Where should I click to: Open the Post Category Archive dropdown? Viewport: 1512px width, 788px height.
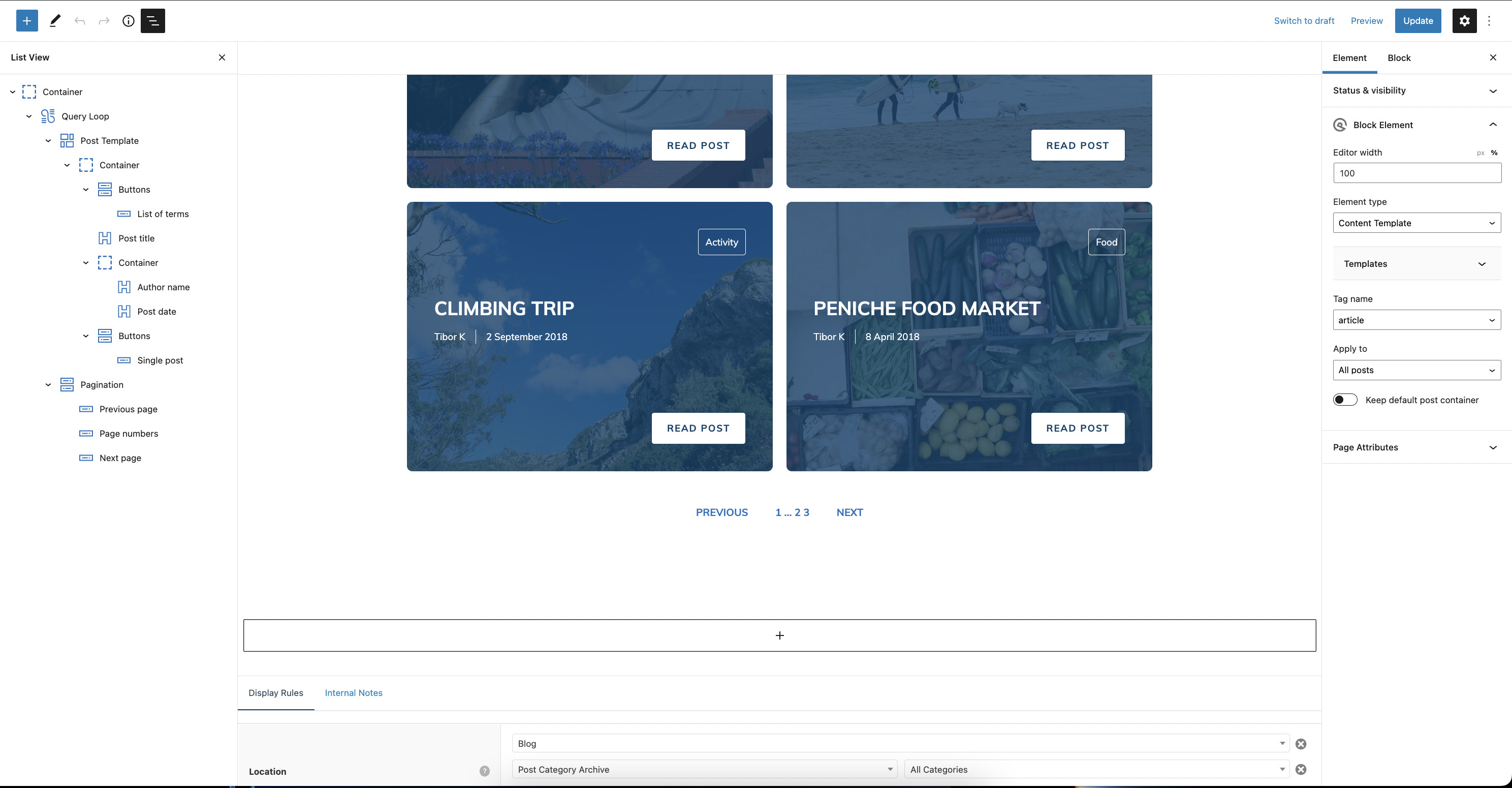click(x=704, y=769)
